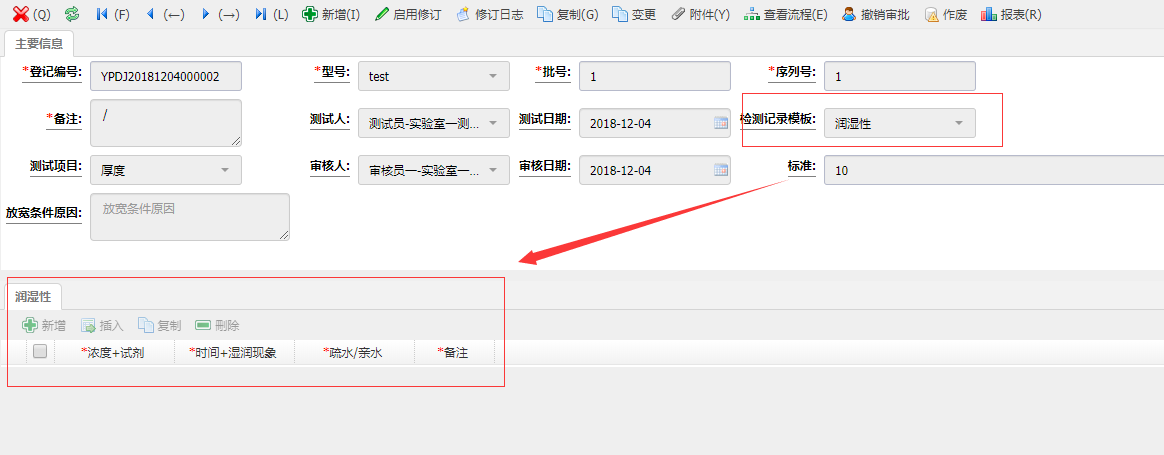1164x455 pixels.
Task: Click 疏水/亲水 column header
Action: [x=354, y=353]
